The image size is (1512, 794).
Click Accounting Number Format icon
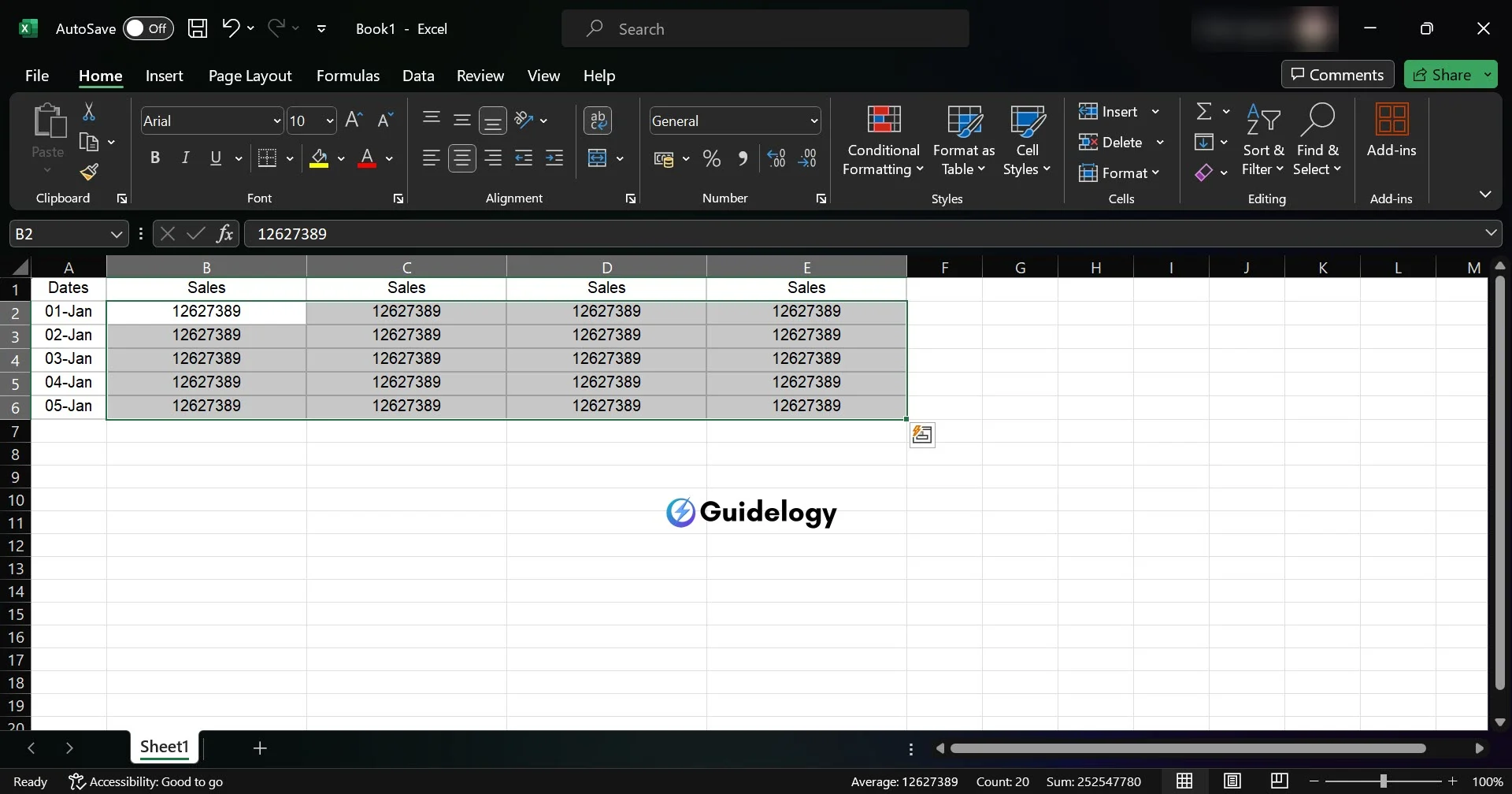click(x=664, y=159)
